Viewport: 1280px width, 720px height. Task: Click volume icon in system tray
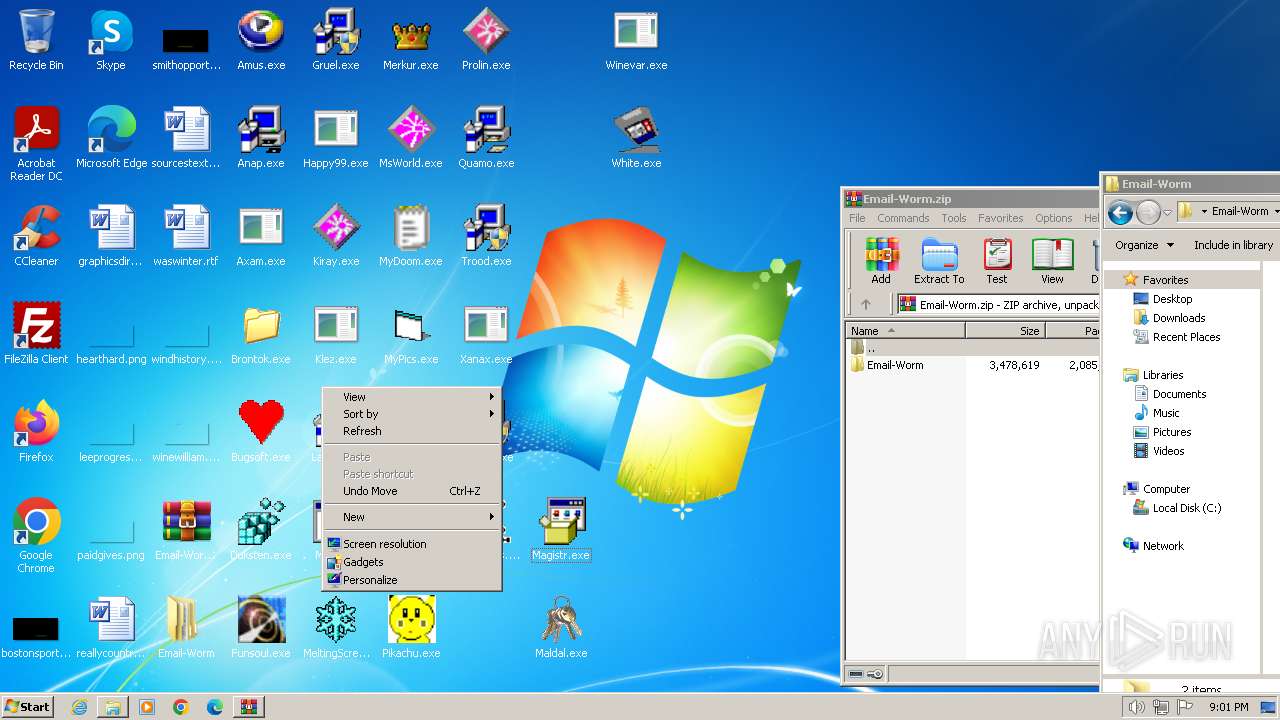(1137, 707)
